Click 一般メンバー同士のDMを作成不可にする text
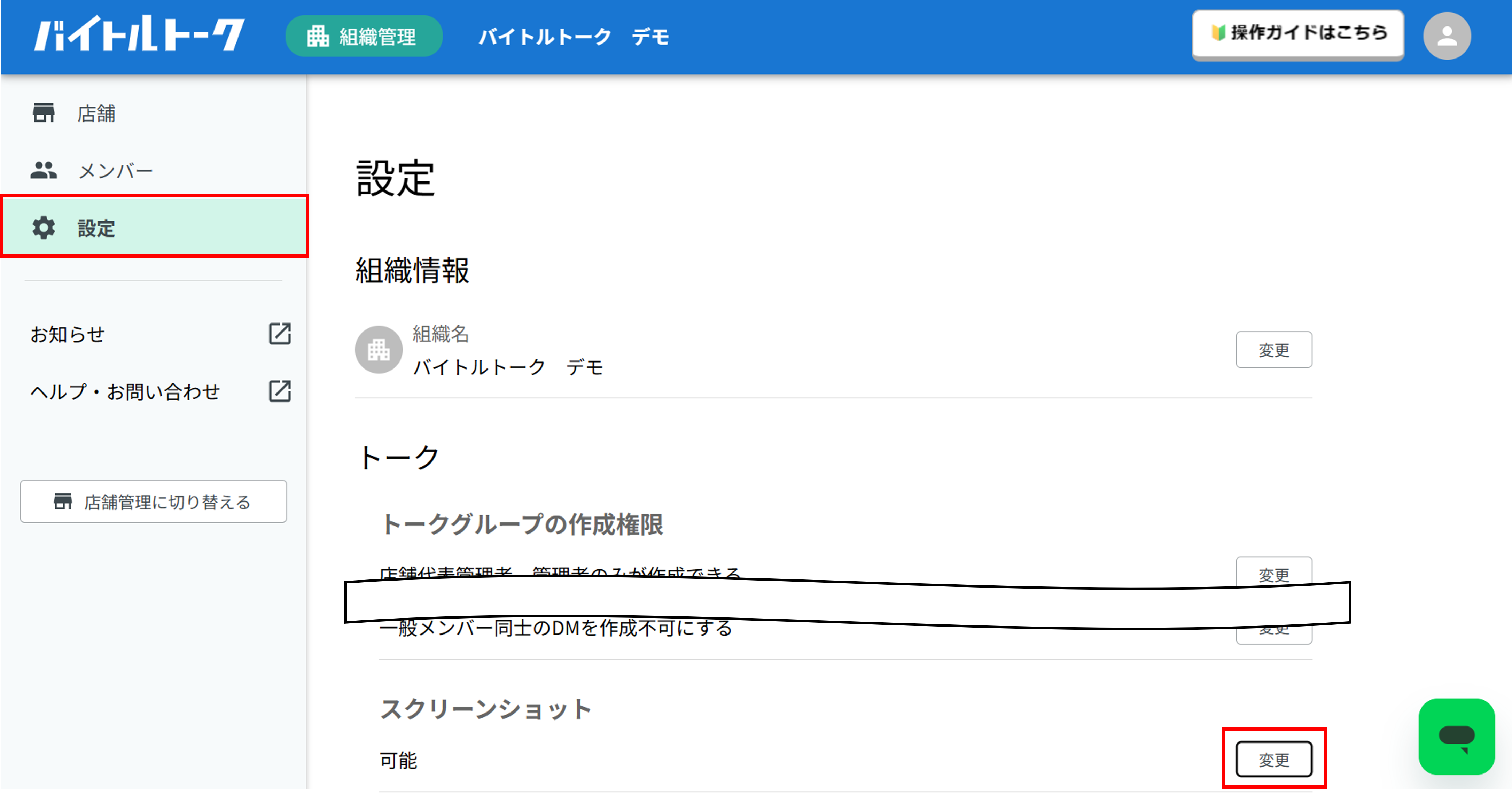Viewport: 1512px width, 809px height. coord(556,629)
